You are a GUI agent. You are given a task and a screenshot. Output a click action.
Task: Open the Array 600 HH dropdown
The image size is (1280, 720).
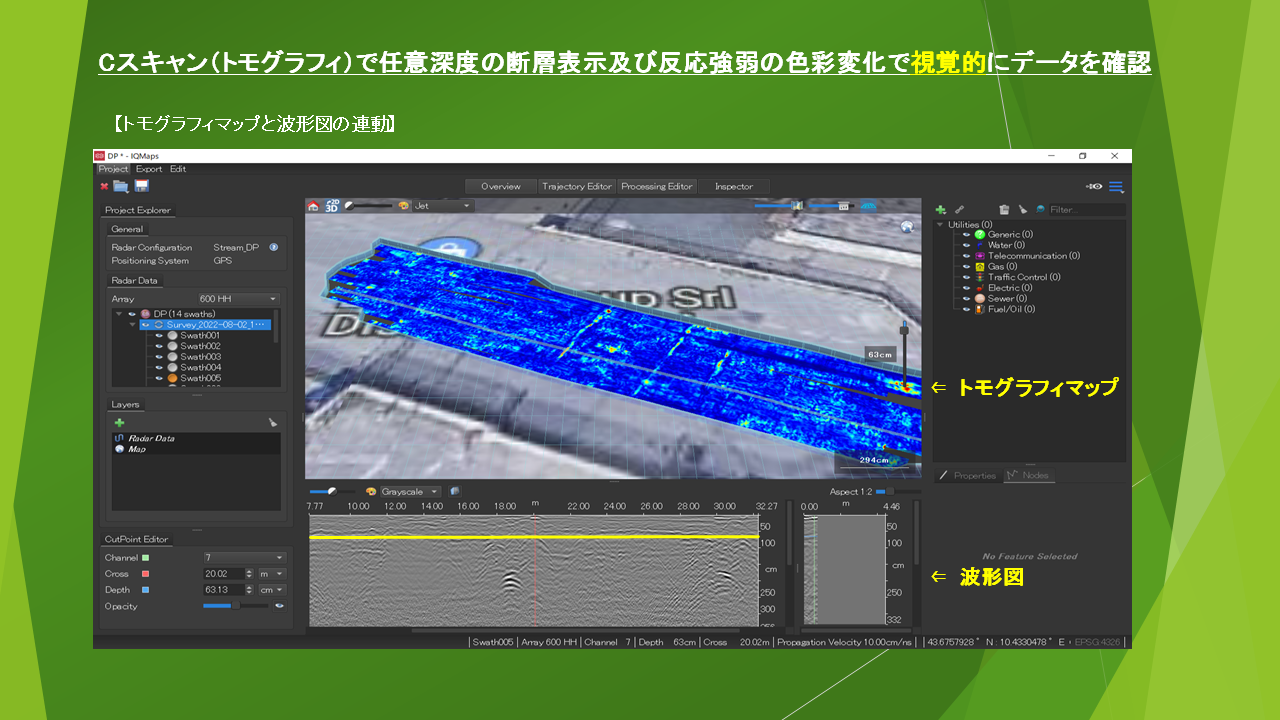(x=238, y=299)
